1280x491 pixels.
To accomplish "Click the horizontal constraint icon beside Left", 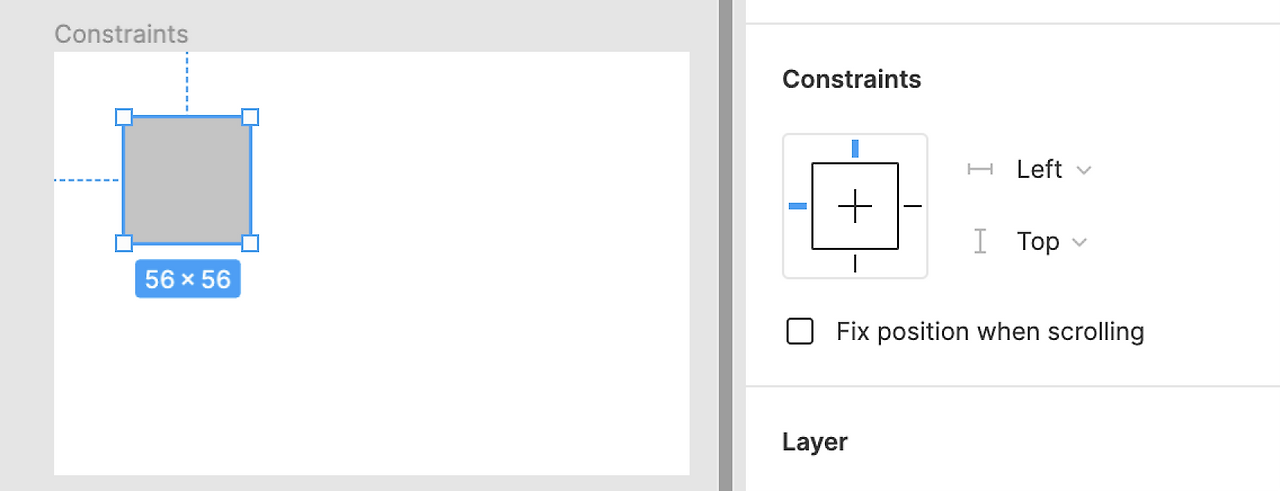I will pos(980,170).
